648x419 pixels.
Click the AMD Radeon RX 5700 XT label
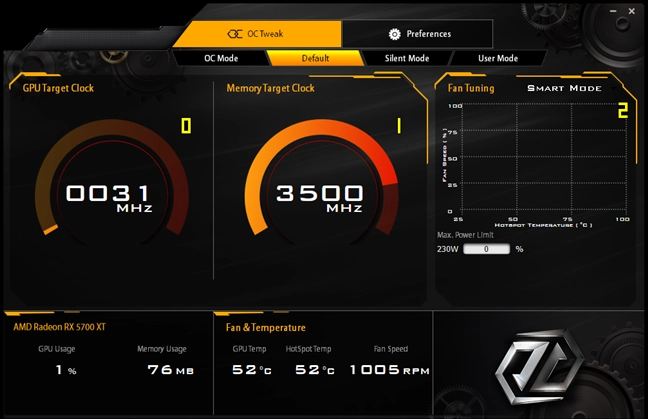[60, 327]
